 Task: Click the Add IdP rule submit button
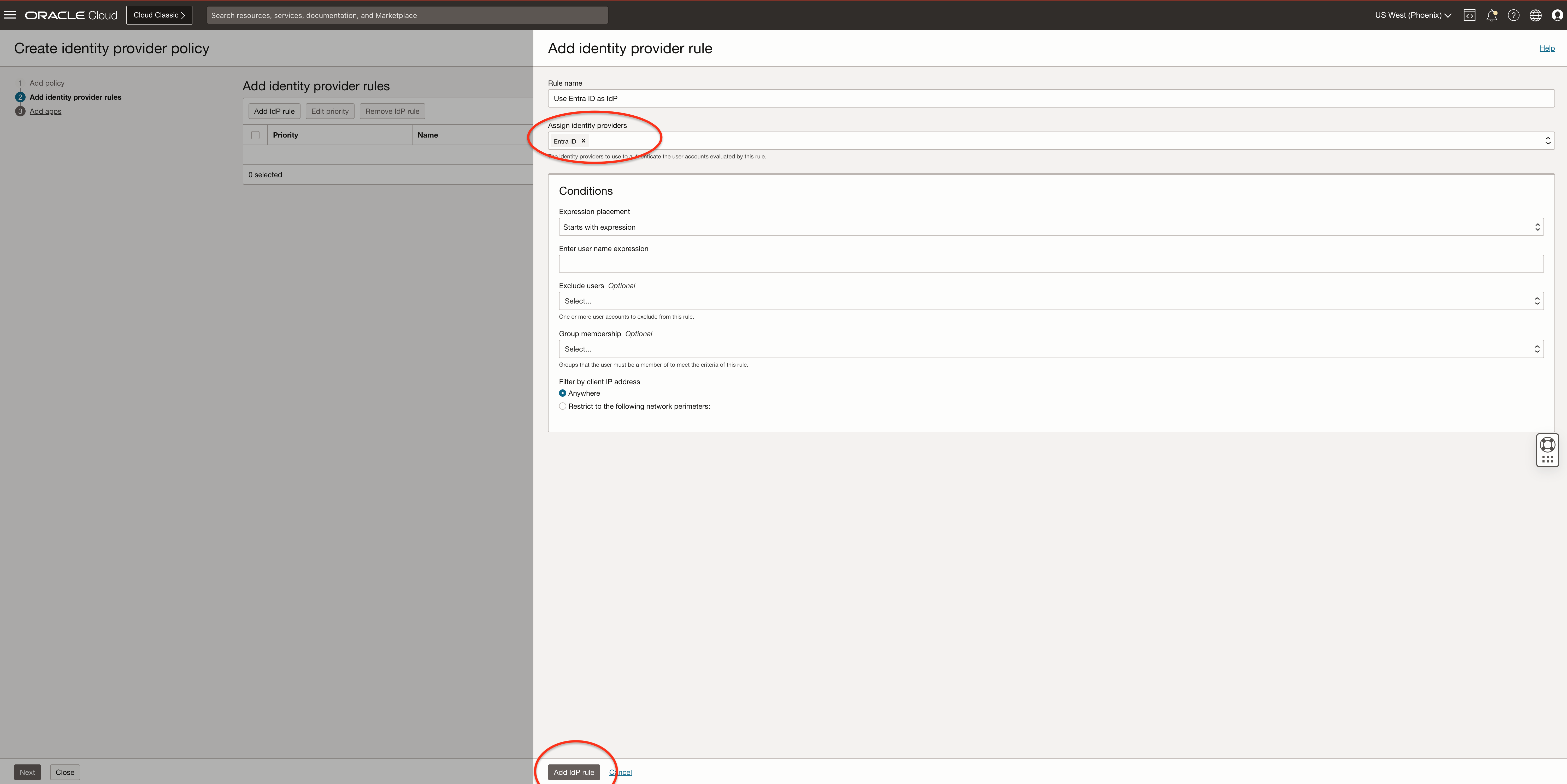[x=573, y=772]
